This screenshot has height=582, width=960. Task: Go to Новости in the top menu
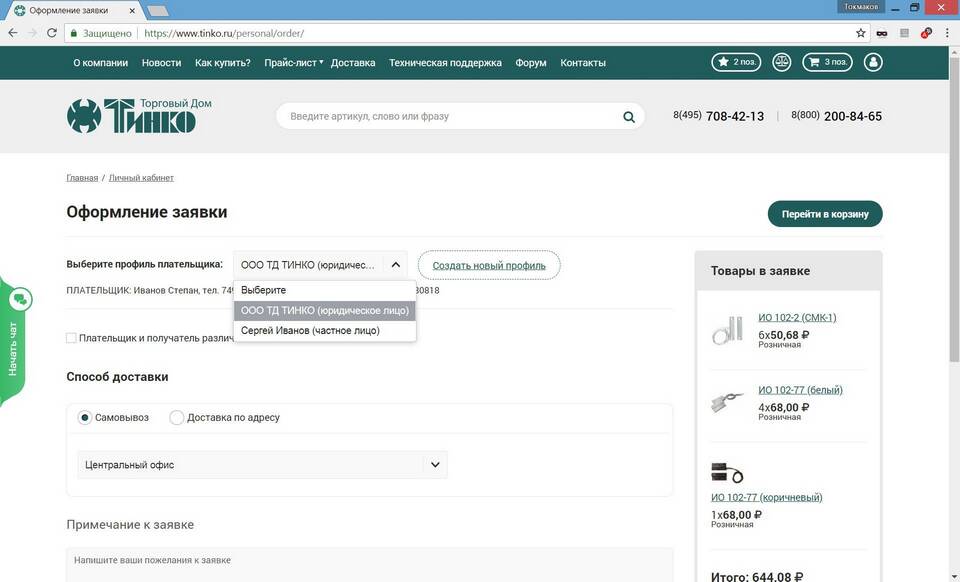tap(161, 62)
